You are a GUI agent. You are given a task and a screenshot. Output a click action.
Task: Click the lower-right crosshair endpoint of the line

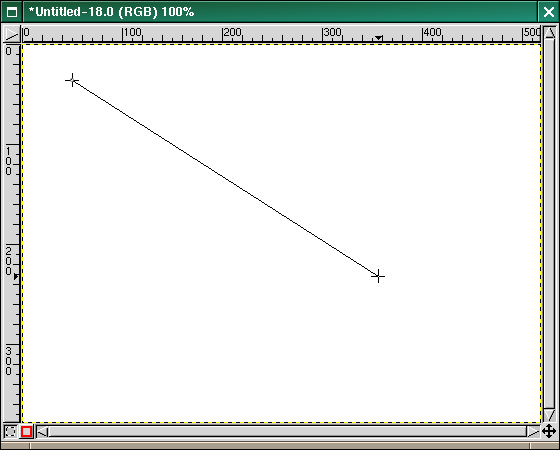click(x=378, y=276)
